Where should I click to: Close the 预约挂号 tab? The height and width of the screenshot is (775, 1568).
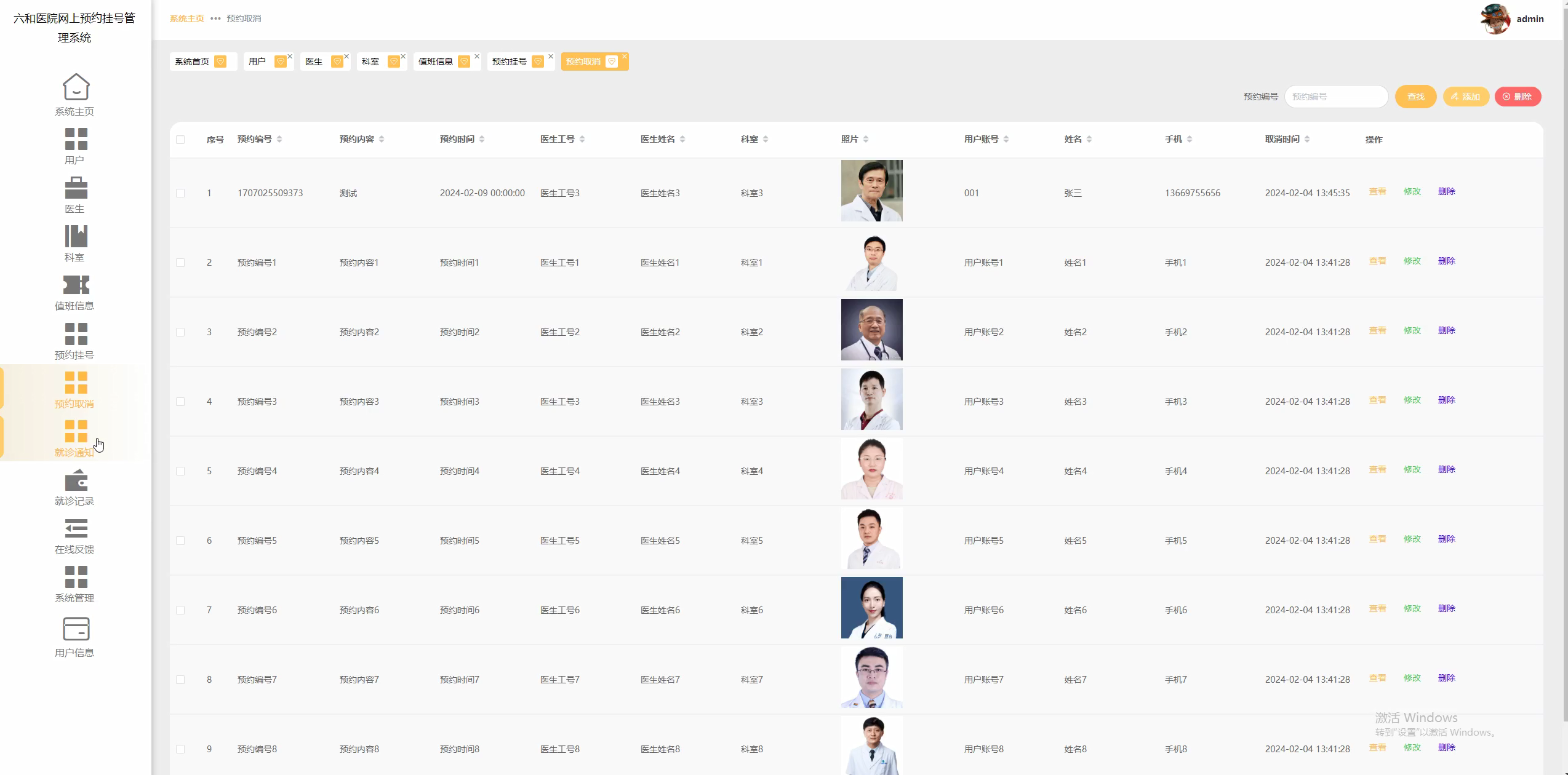tap(551, 56)
